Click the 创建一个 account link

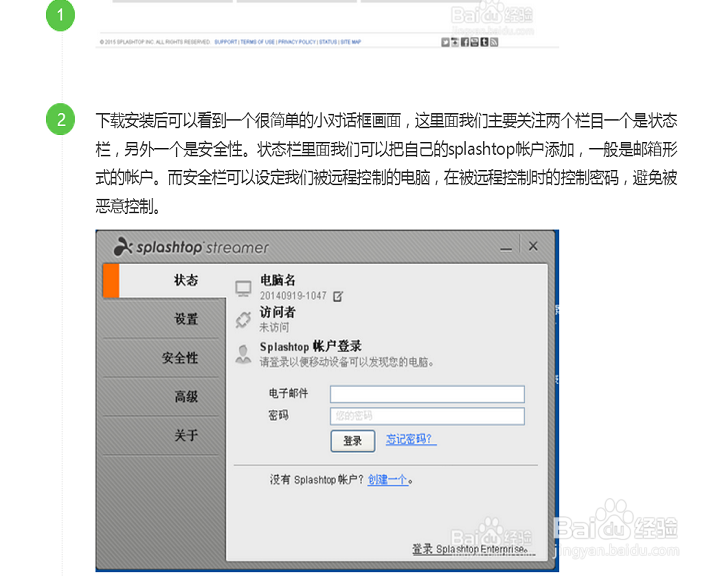coord(388,480)
